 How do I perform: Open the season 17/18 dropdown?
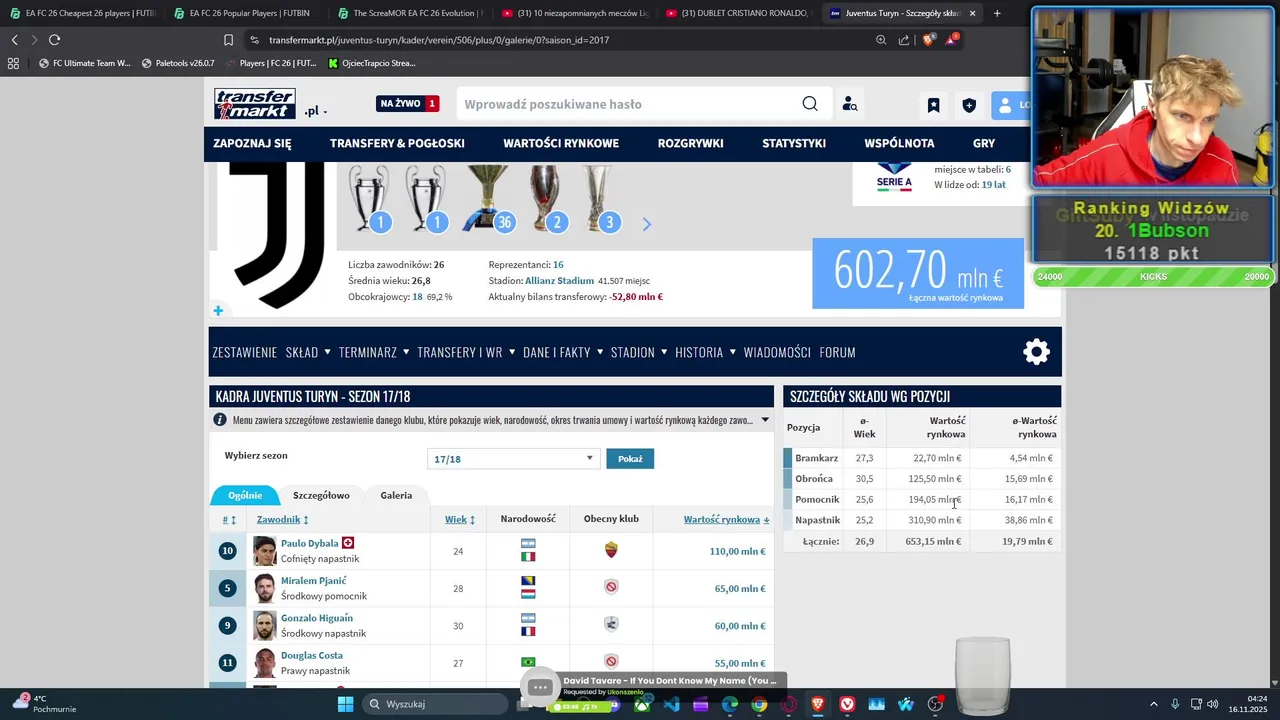click(513, 459)
